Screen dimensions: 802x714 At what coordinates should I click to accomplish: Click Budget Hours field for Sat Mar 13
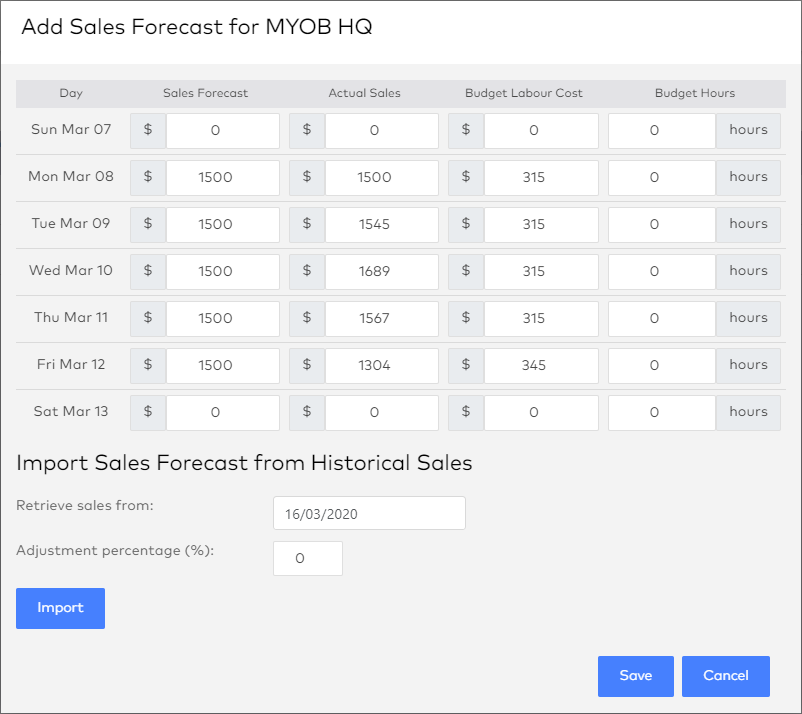click(x=661, y=412)
